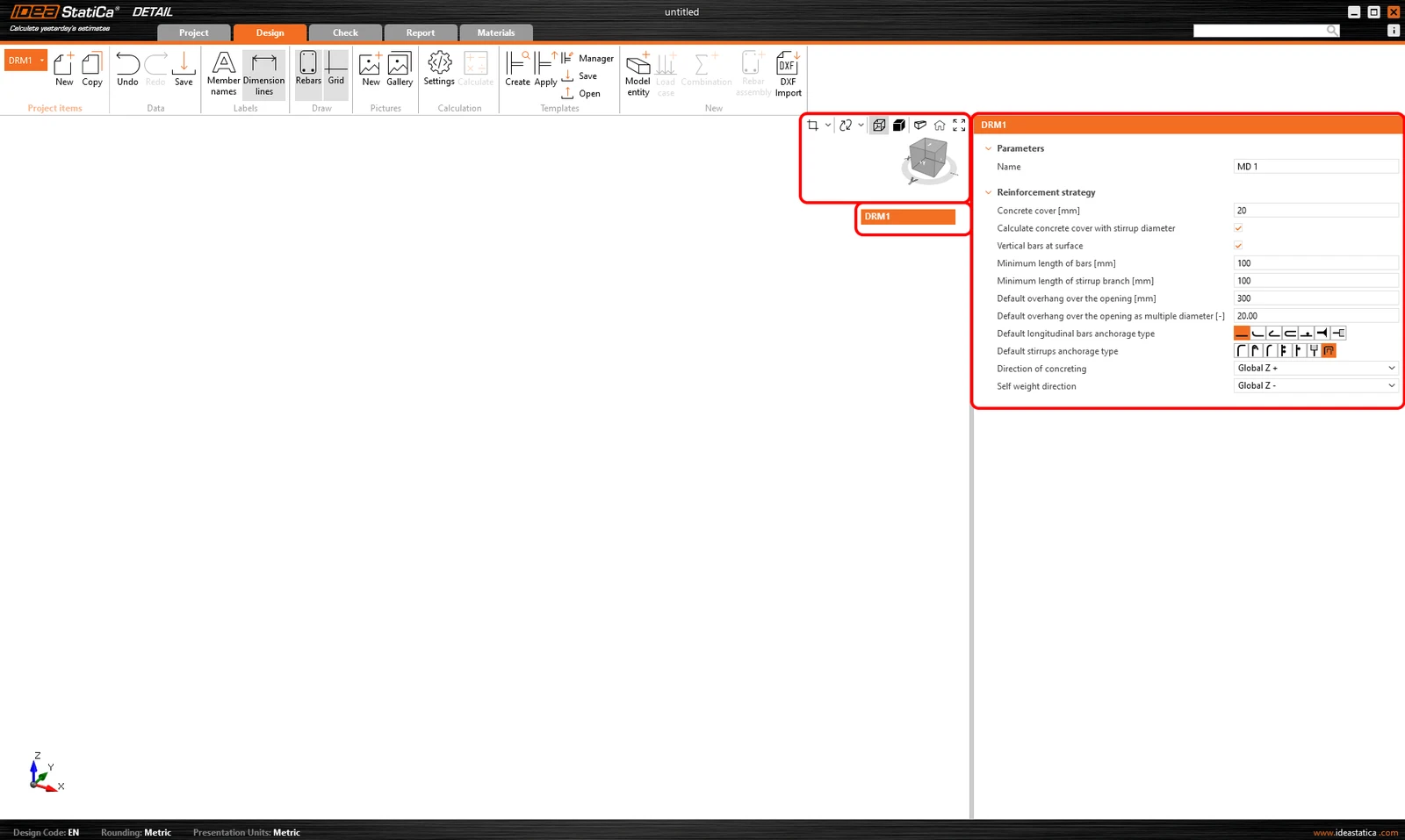Select the fork-shaped stirrup anchorage type
1405x840 pixels.
1314,351
